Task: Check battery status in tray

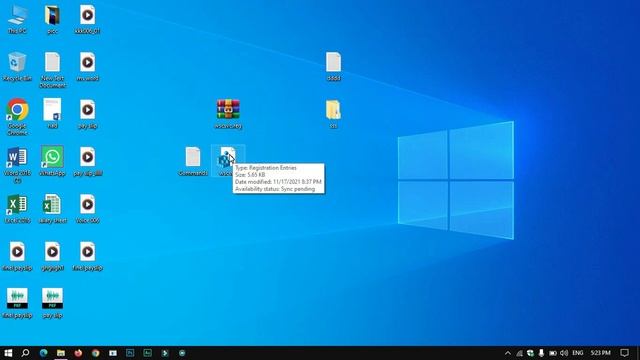Action: pos(553,353)
